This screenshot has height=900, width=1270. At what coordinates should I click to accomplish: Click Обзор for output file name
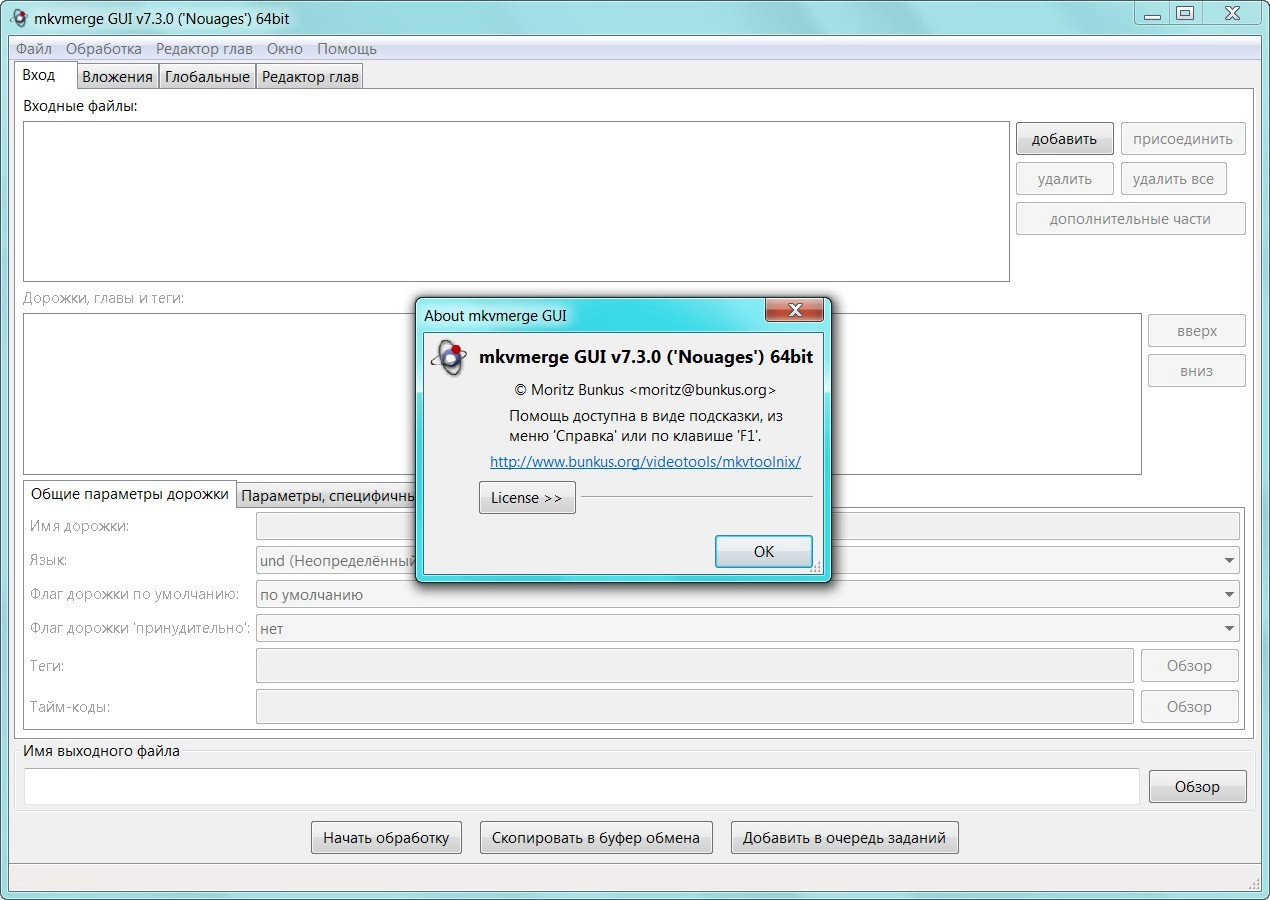point(1197,787)
